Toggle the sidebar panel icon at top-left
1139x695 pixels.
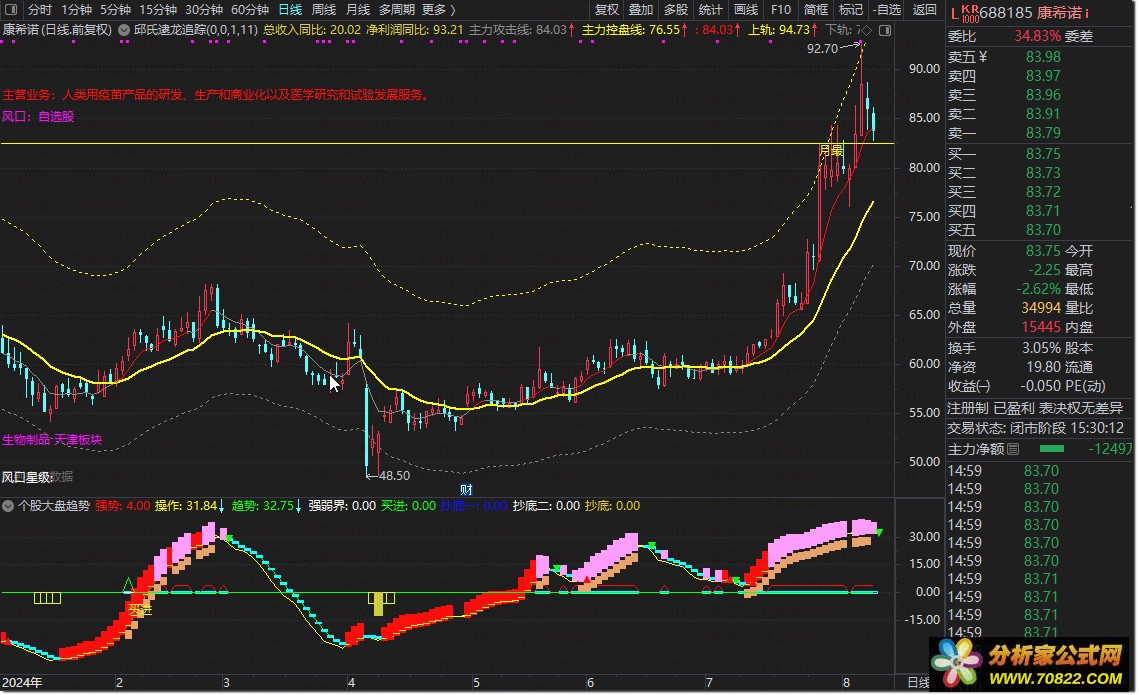click(11, 9)
